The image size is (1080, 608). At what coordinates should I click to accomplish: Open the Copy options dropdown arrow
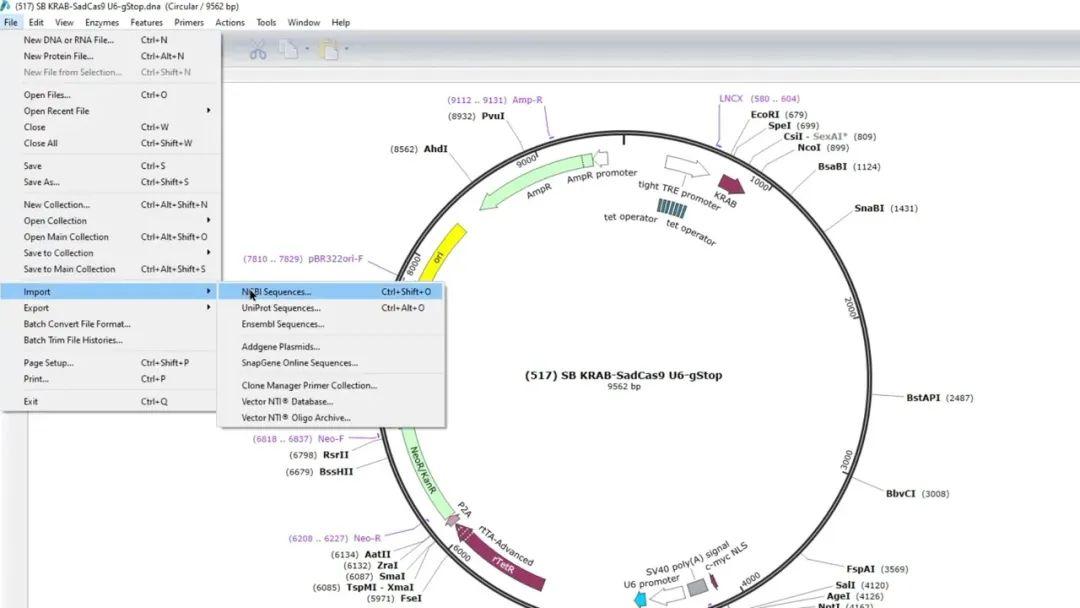[307, 48]
